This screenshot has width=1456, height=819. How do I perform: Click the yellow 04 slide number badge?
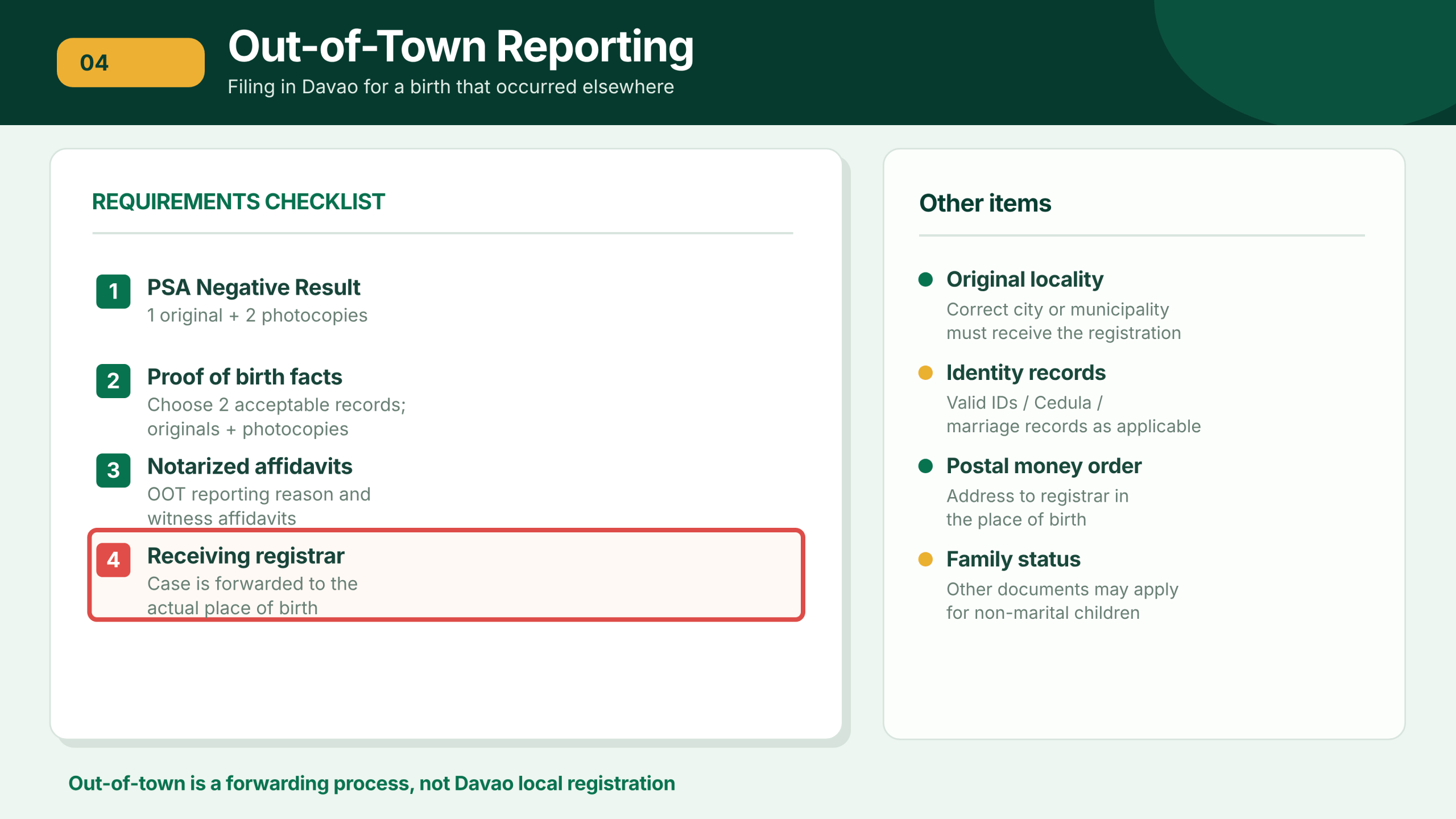pyautogui.click(x=130, y=63)
